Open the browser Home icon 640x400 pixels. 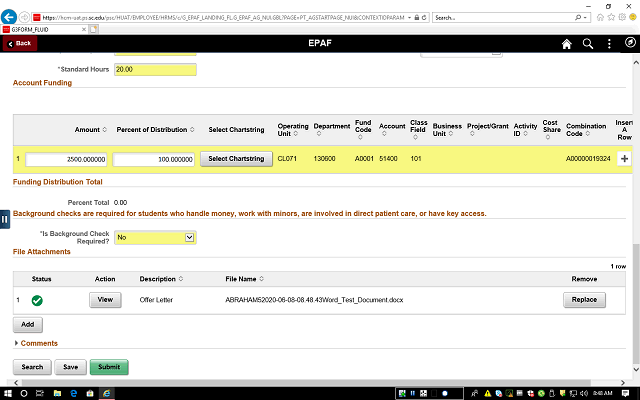pyautogui.click(x=600, y=17)
